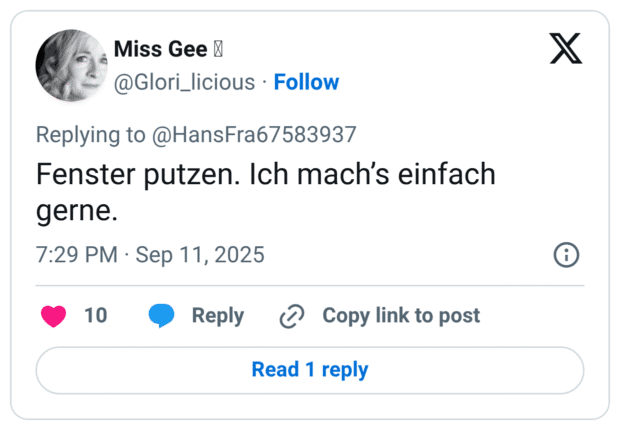Image resolution: width=620 pixels, height=430 pixels.
Task: Follow the @Glori_licious account
Action: tap(306, 82)
